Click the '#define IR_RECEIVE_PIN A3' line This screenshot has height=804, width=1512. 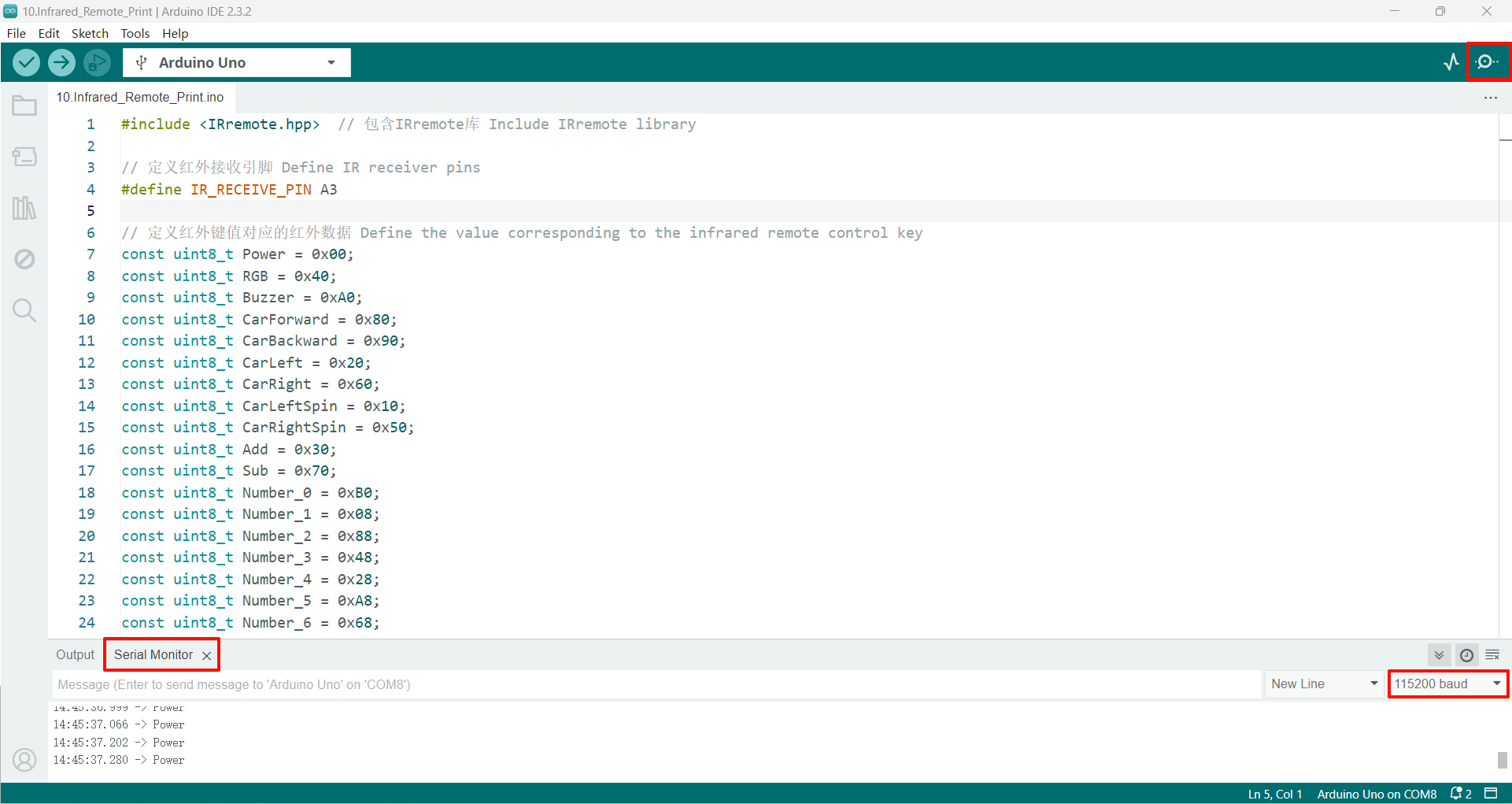(x=229, y=190)
